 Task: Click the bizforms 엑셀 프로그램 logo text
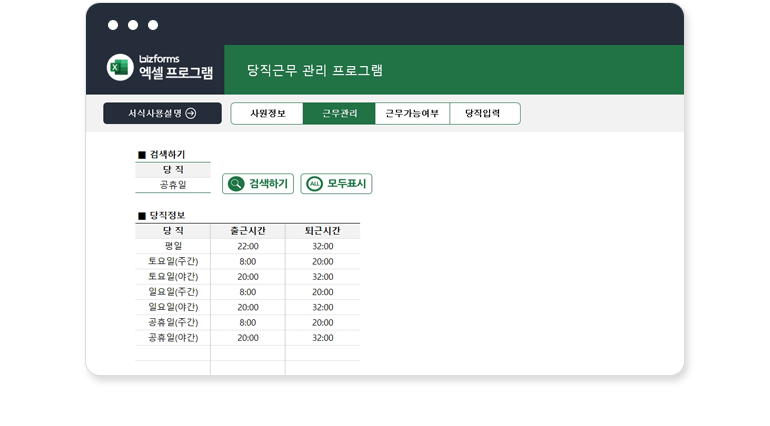coord(176,67)
